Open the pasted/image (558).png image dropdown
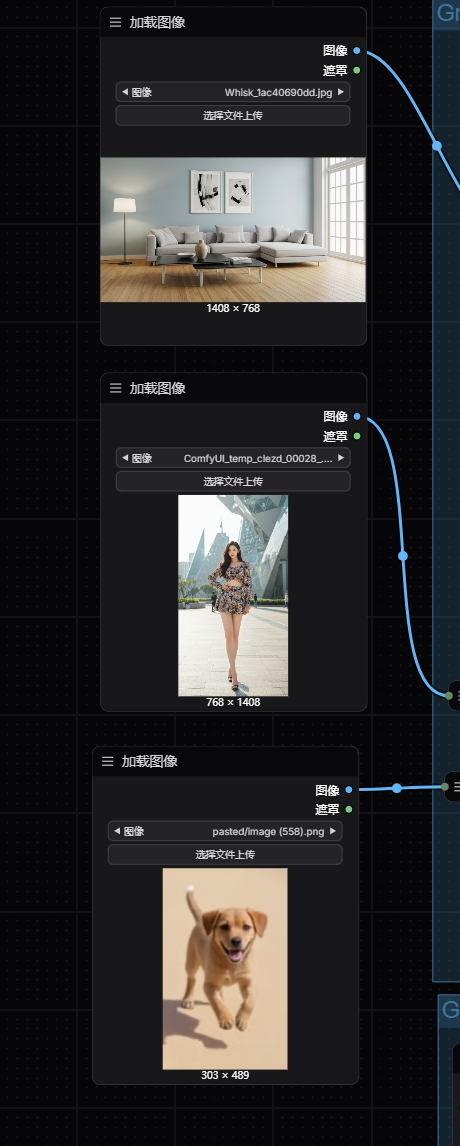 (x=225, y=831)
